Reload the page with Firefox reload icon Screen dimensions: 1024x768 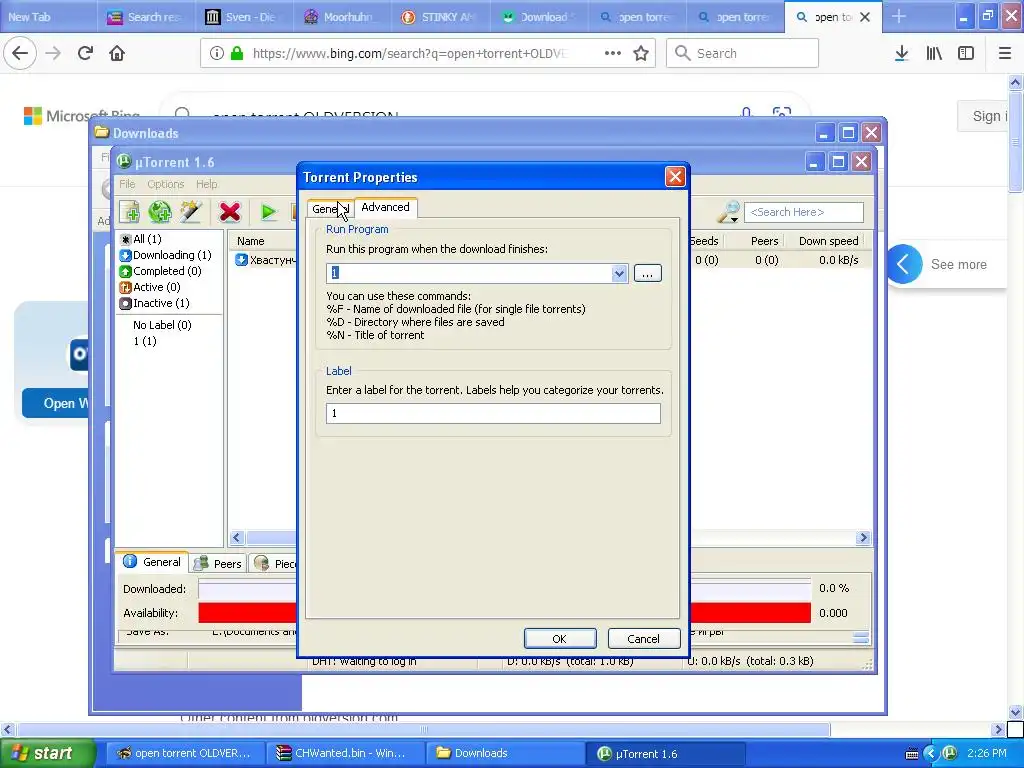click(x=85, y=53)
